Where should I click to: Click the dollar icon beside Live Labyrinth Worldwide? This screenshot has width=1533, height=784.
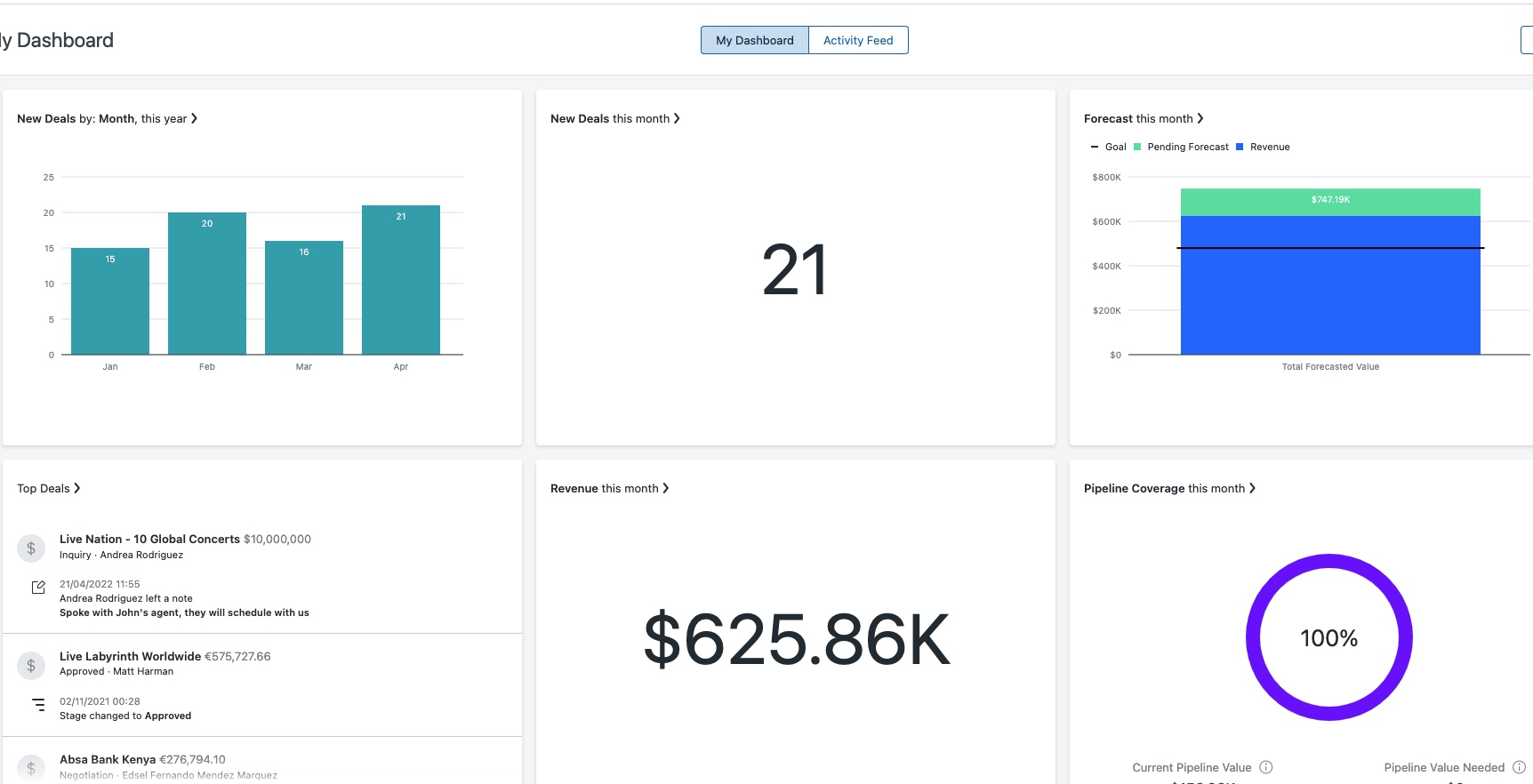pos(31,666)
